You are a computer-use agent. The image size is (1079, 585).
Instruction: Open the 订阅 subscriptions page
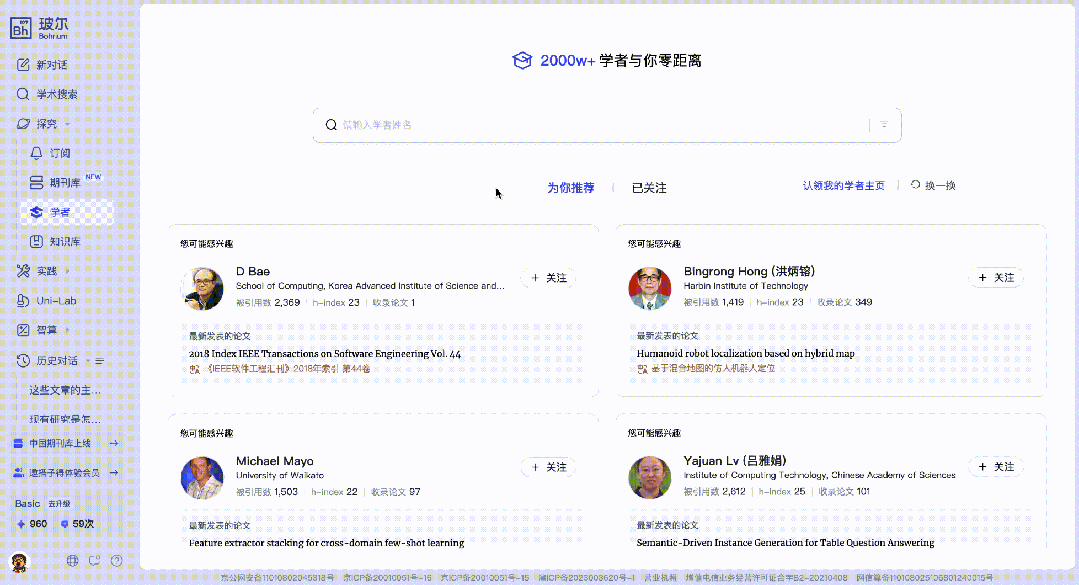[x=59, y=153]
